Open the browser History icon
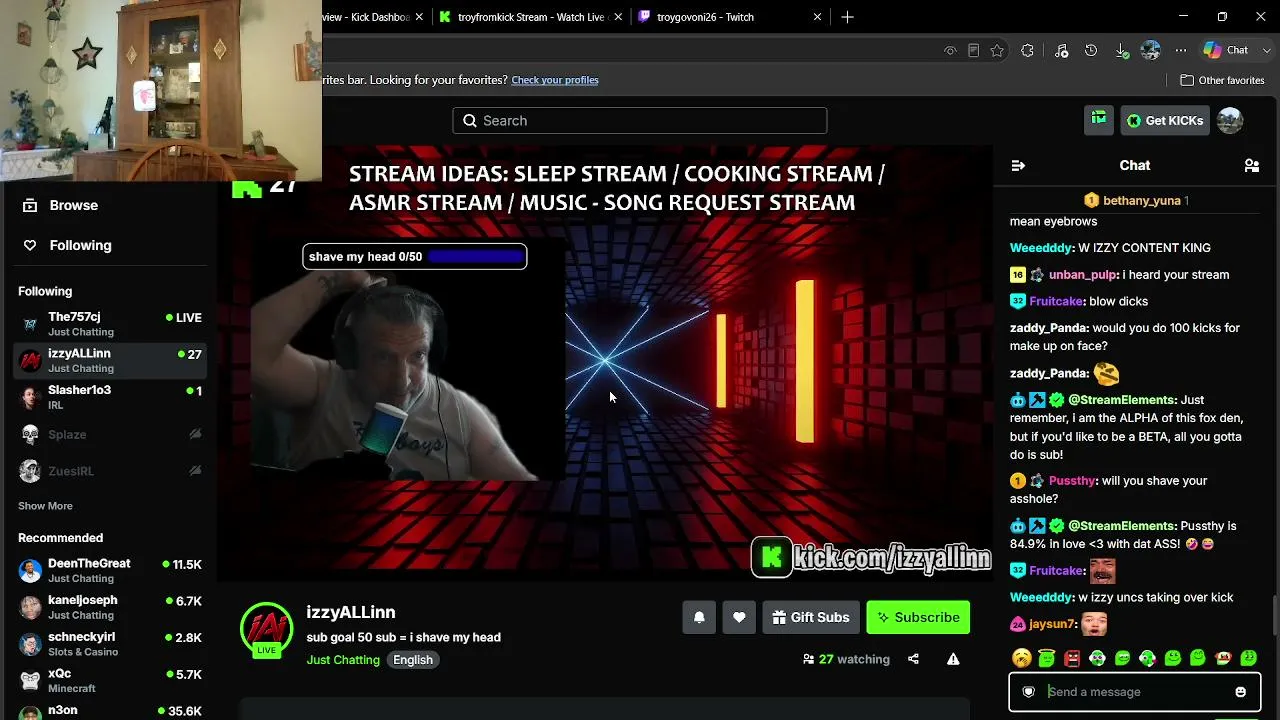The image size is (1280, 720). click(1091, 50)
